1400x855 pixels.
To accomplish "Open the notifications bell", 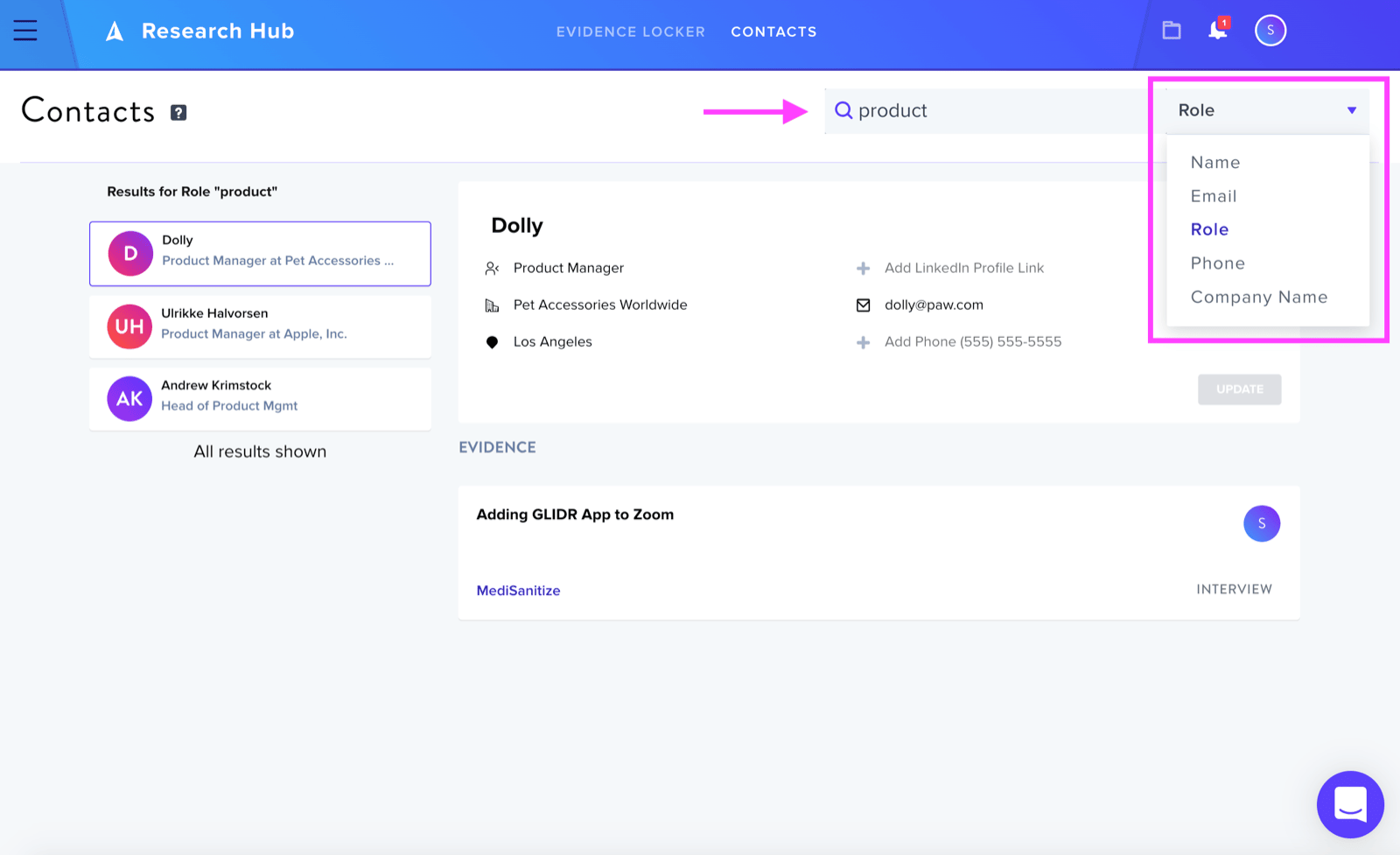I will [1217, 30].
